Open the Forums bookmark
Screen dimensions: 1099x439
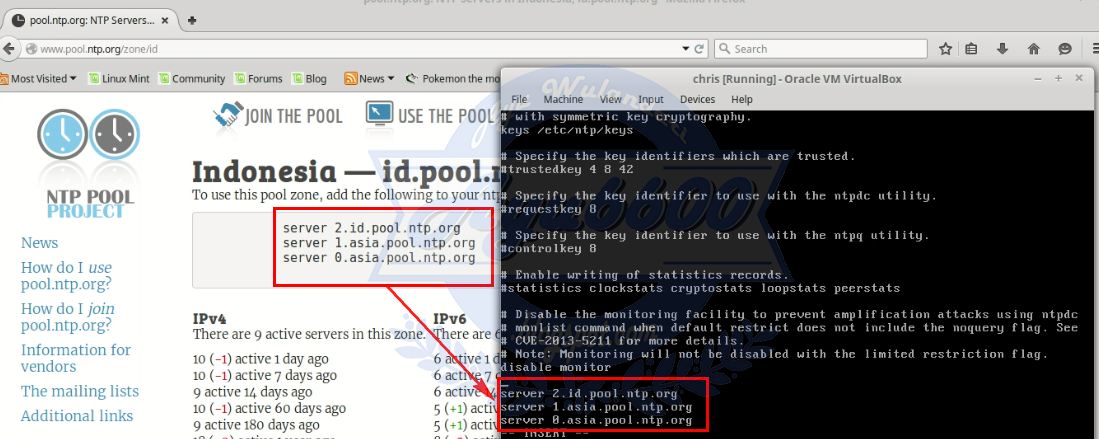[259, 79]
